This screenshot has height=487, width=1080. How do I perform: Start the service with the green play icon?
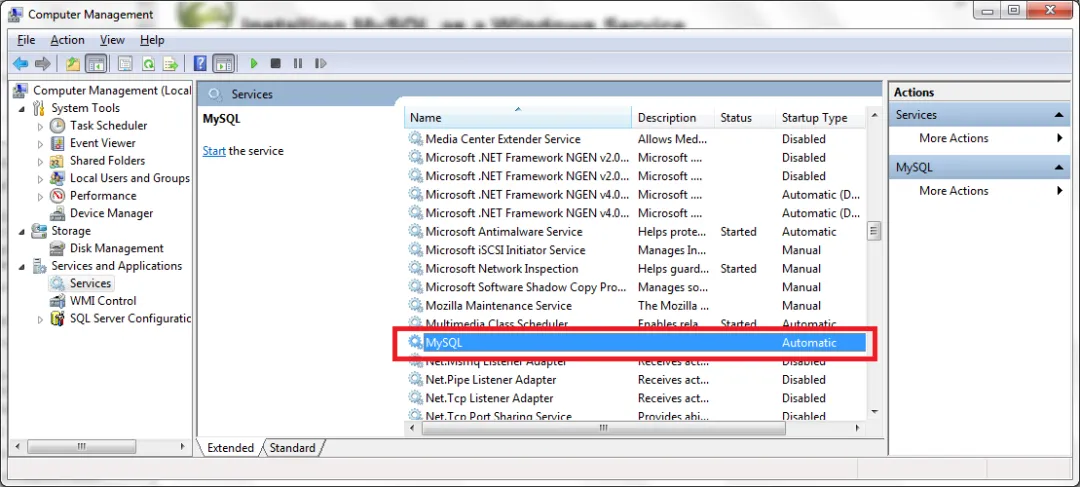coord(253,63)
